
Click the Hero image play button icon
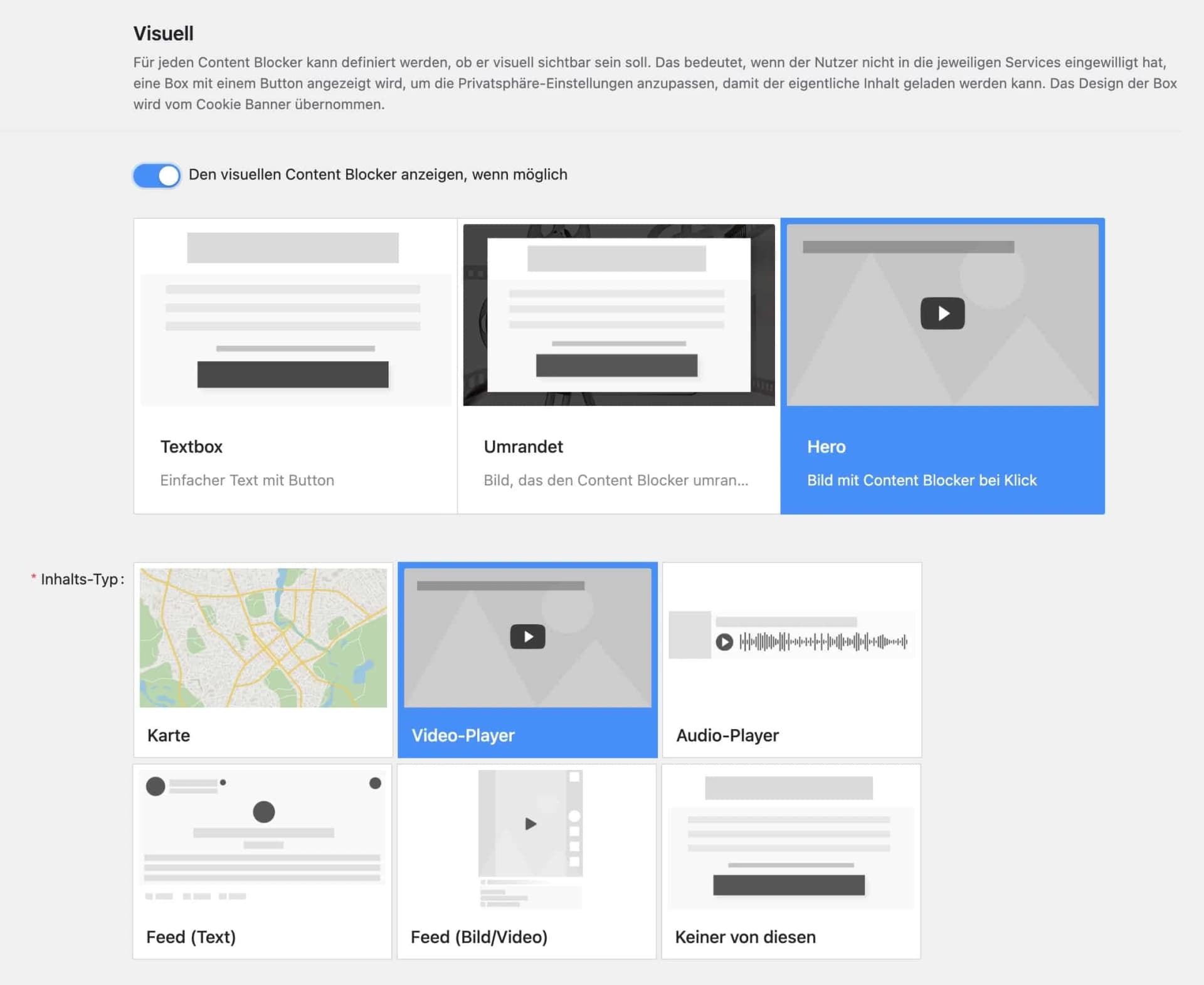click(x=942, y=313)
